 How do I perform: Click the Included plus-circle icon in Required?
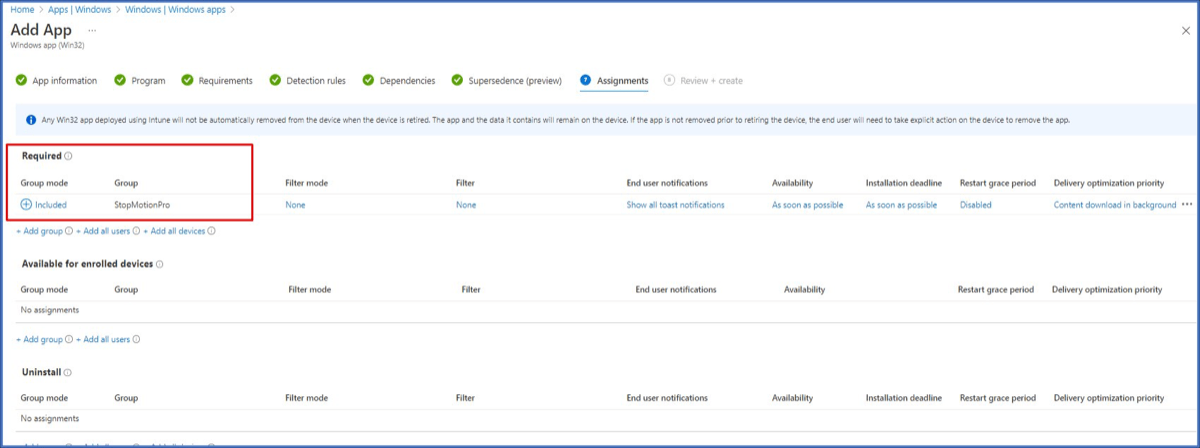point(26,205)
